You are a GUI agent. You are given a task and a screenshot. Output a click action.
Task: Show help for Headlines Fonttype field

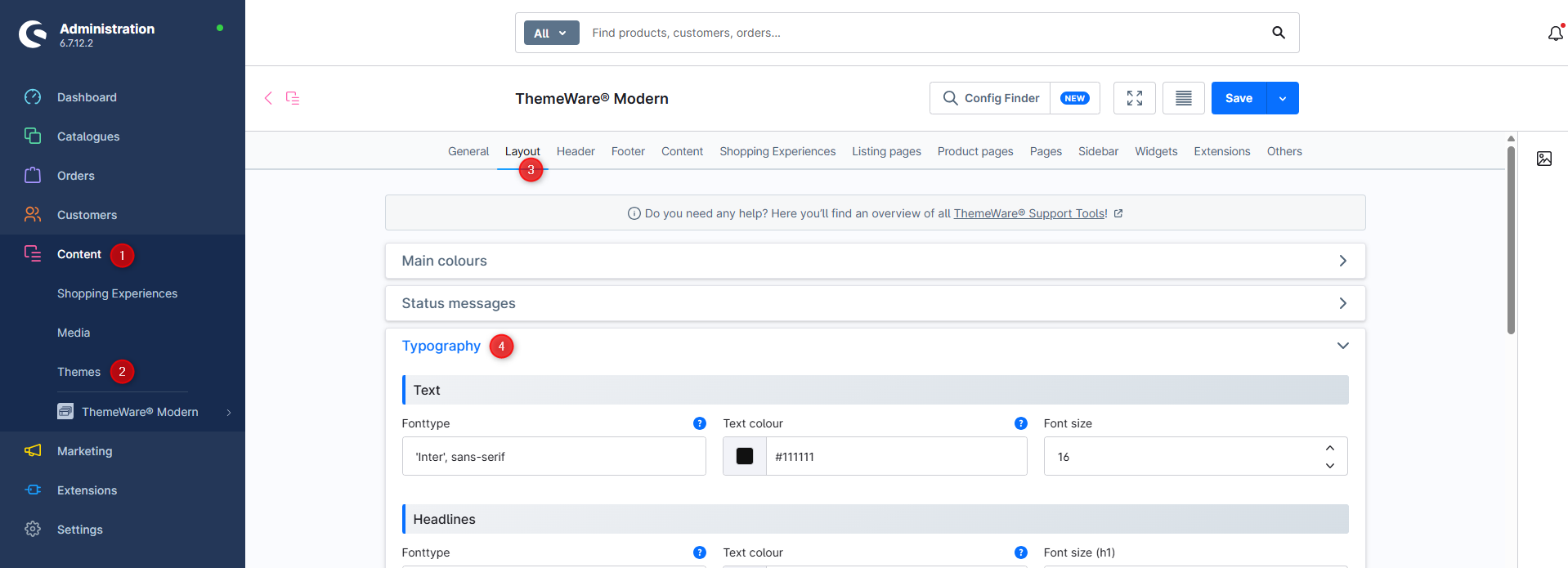(700, 552)
